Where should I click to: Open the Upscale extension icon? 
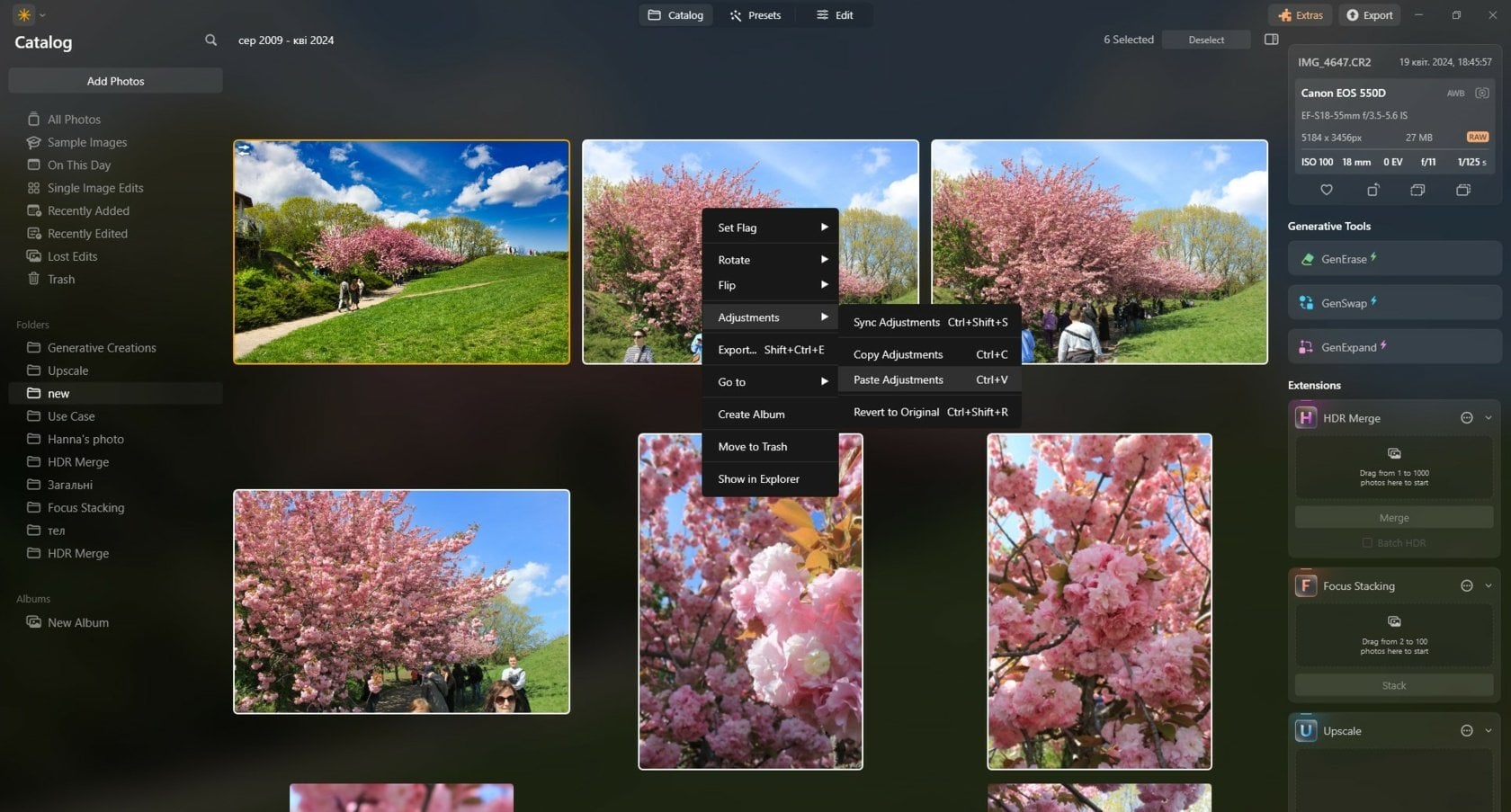click(1306, 730)
